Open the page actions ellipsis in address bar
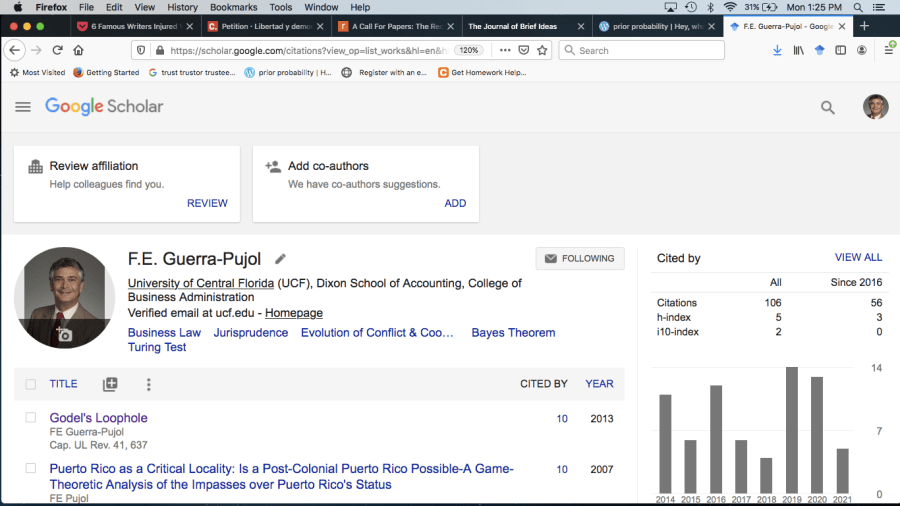The image size is (900, 506). tap(503, 50)
